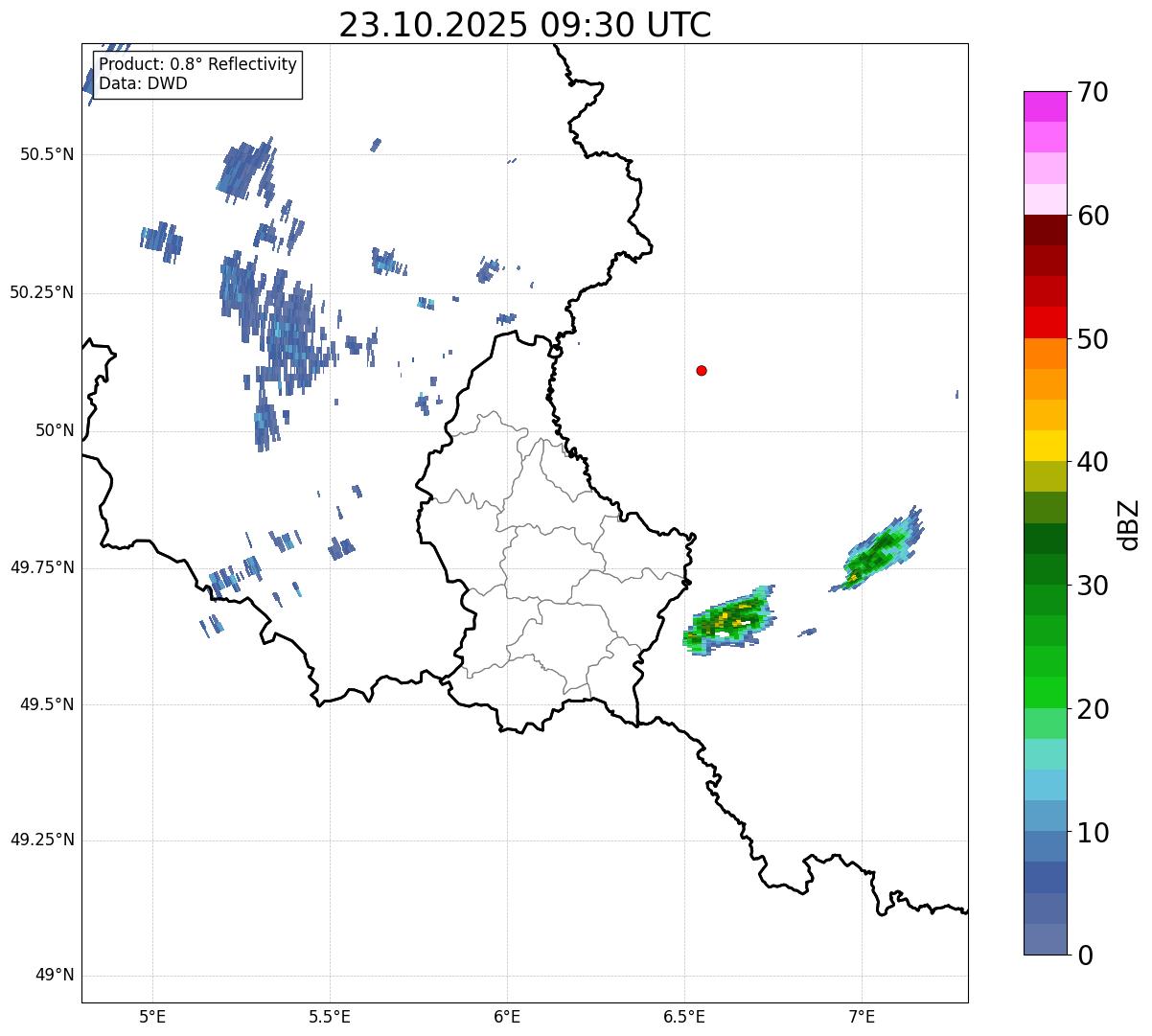Click the plot title '23.10.2025 09:30 UTC'

(x=524, y=25)
